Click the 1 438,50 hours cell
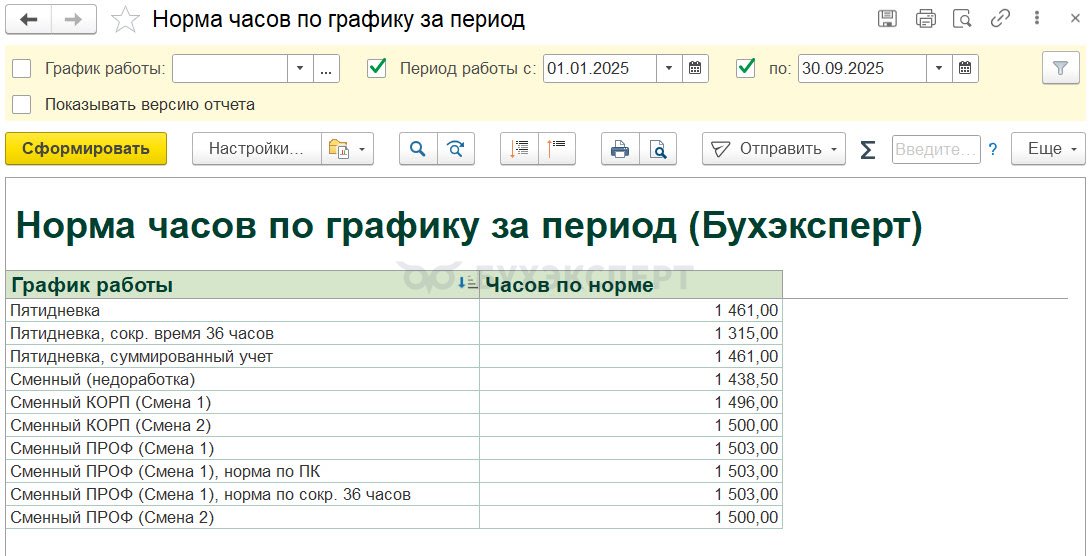The width and height of the screenshot is (1091, 556). pyautogui.click(x=631, y=379)
